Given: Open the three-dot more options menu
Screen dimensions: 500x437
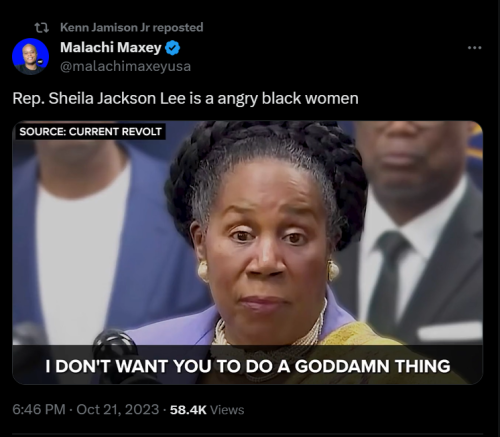Looking at the screenshot, I should [475, 48].
